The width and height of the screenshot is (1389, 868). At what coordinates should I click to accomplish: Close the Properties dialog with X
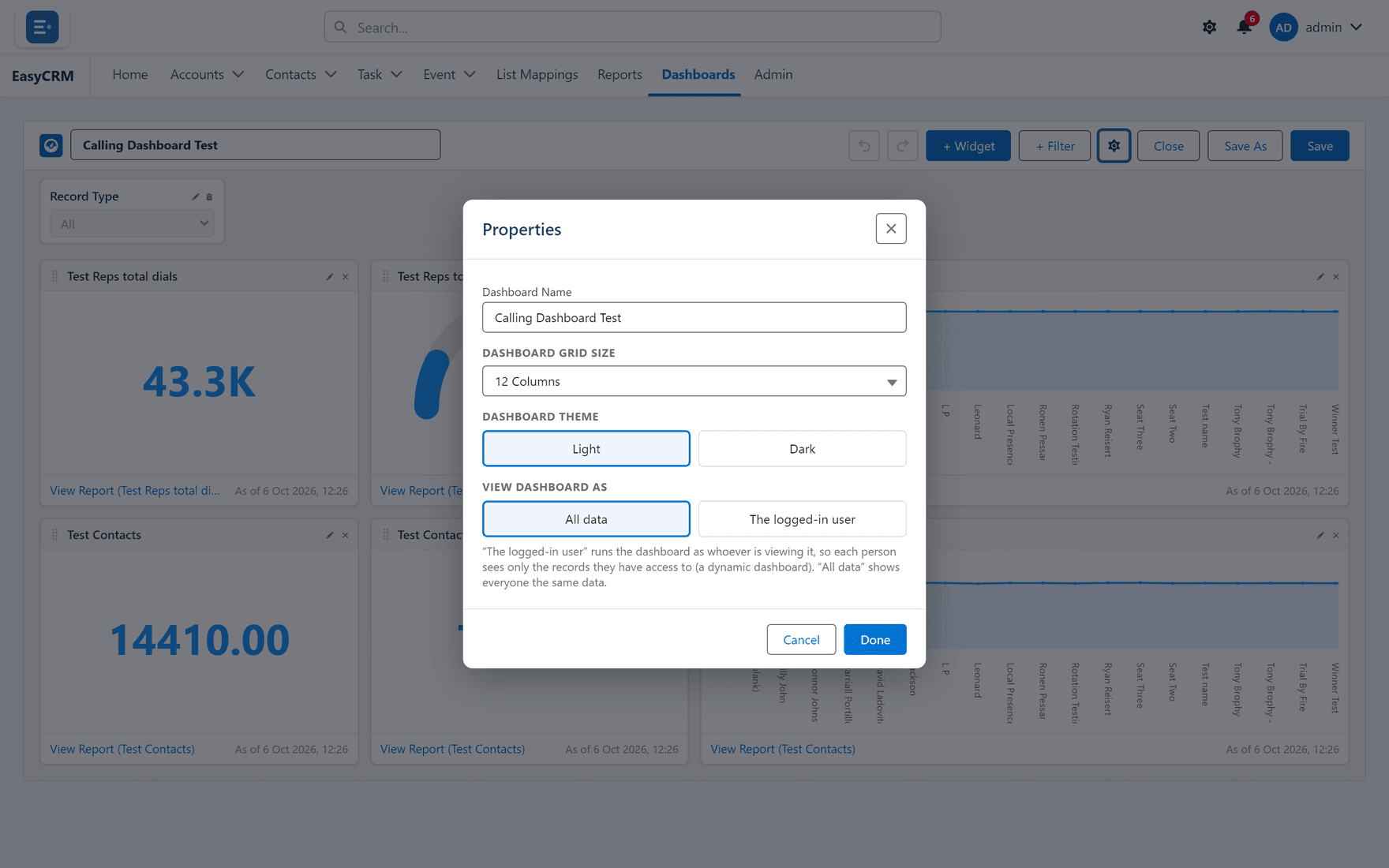[891, 229]
